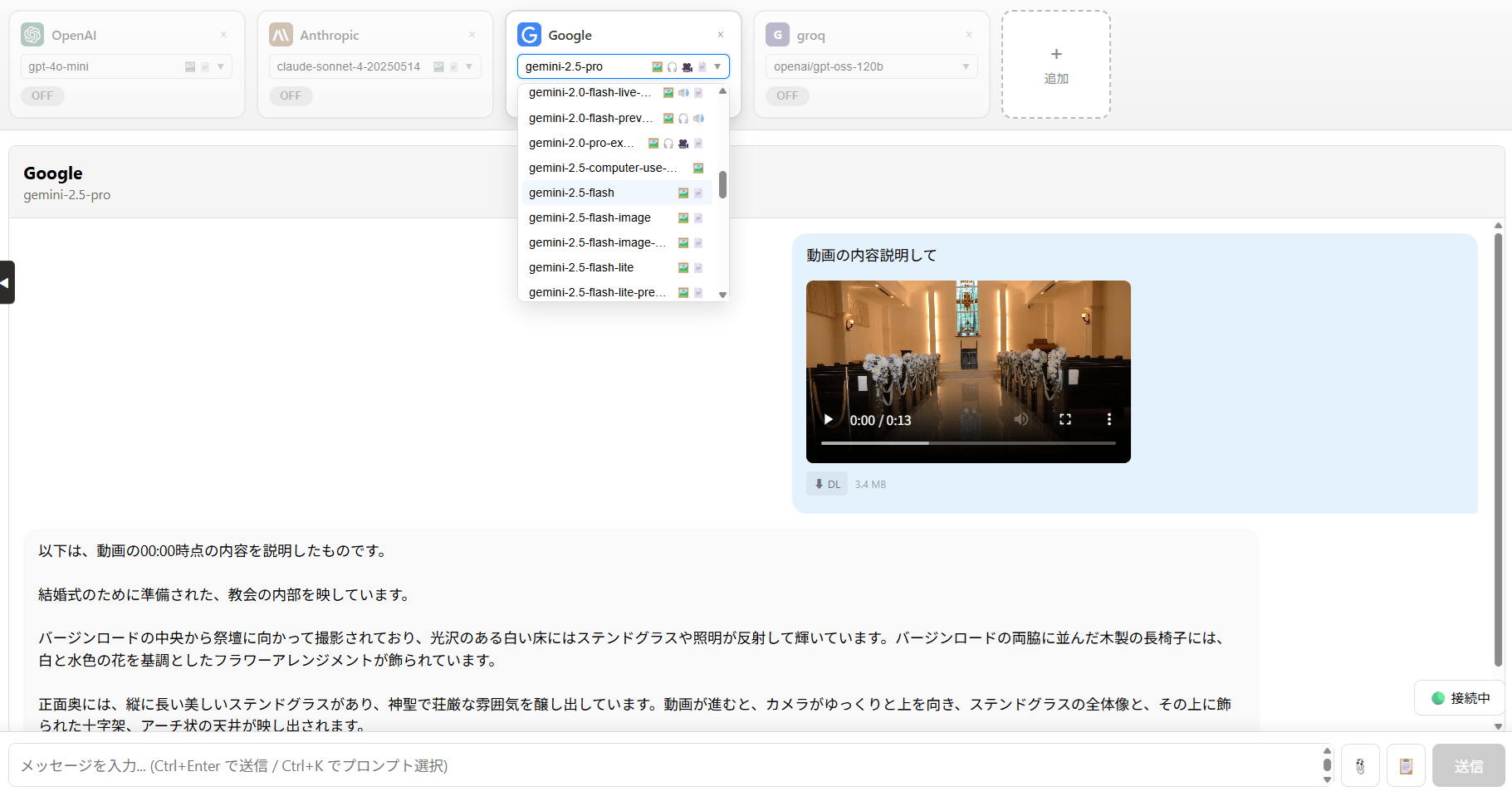Screen dimensions: 1512x796
Task: Toggle the OpenAI OFF switch
Action: pos(42,96)
